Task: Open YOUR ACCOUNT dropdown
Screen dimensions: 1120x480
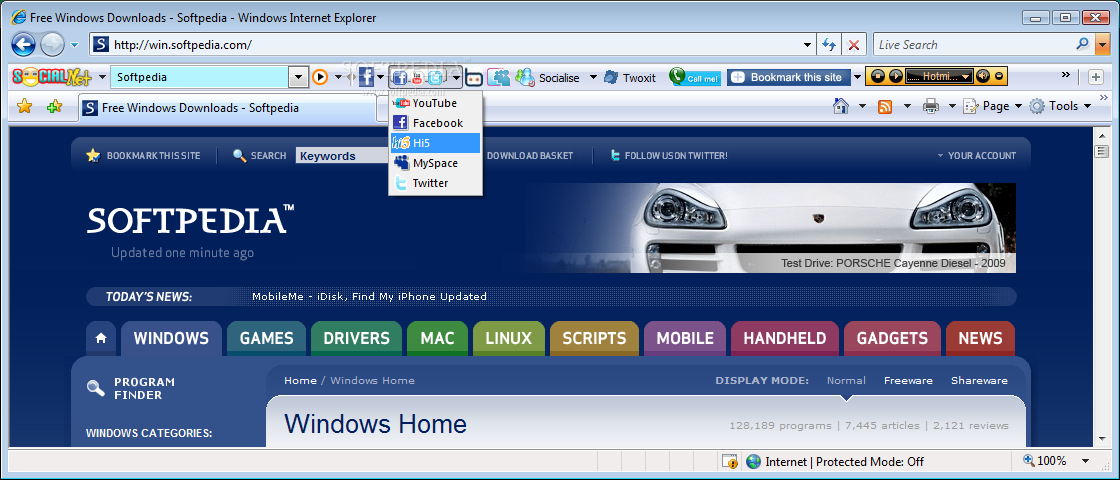Action: pos(976,155)
